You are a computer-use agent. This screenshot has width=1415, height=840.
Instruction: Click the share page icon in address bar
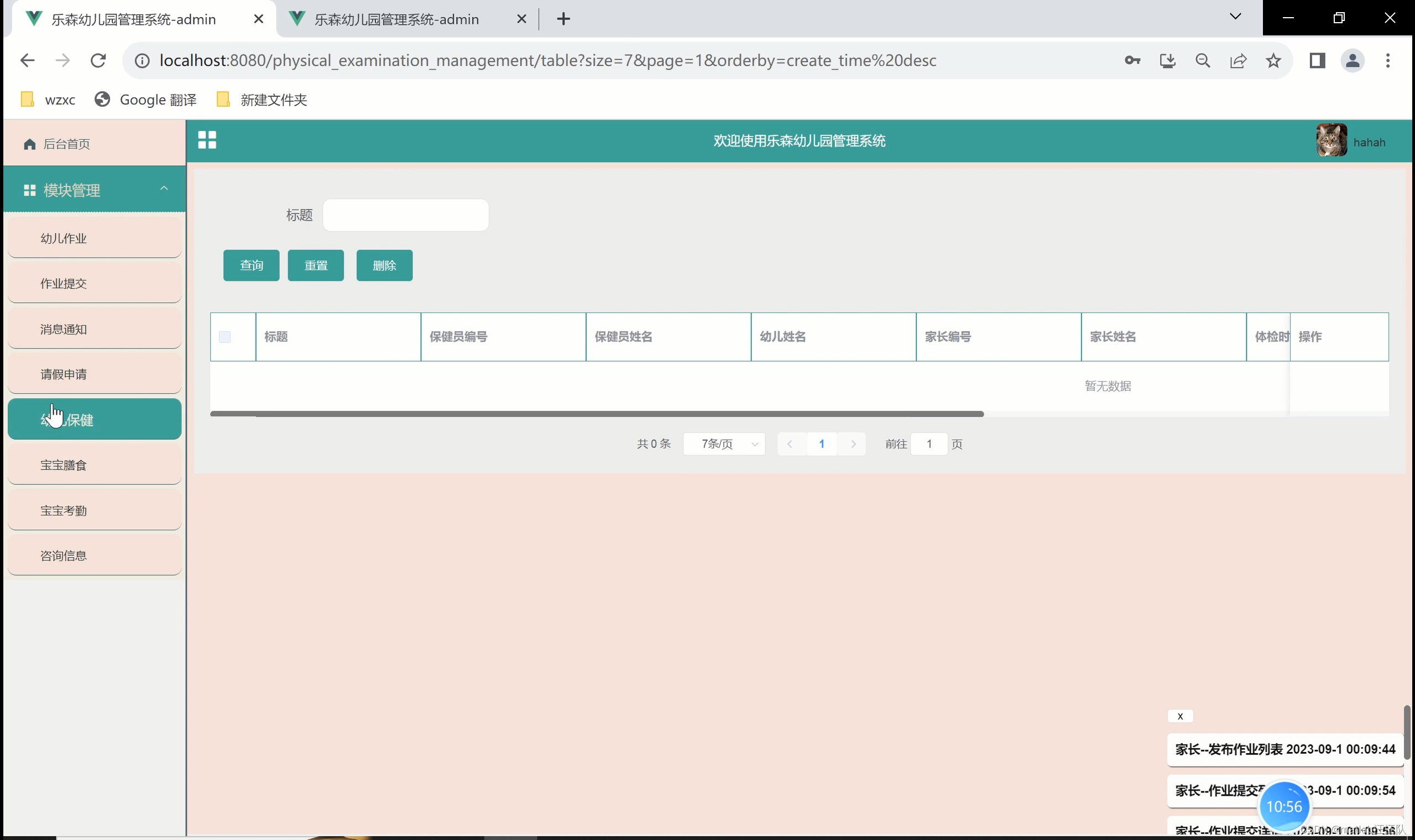[1238, 61]
